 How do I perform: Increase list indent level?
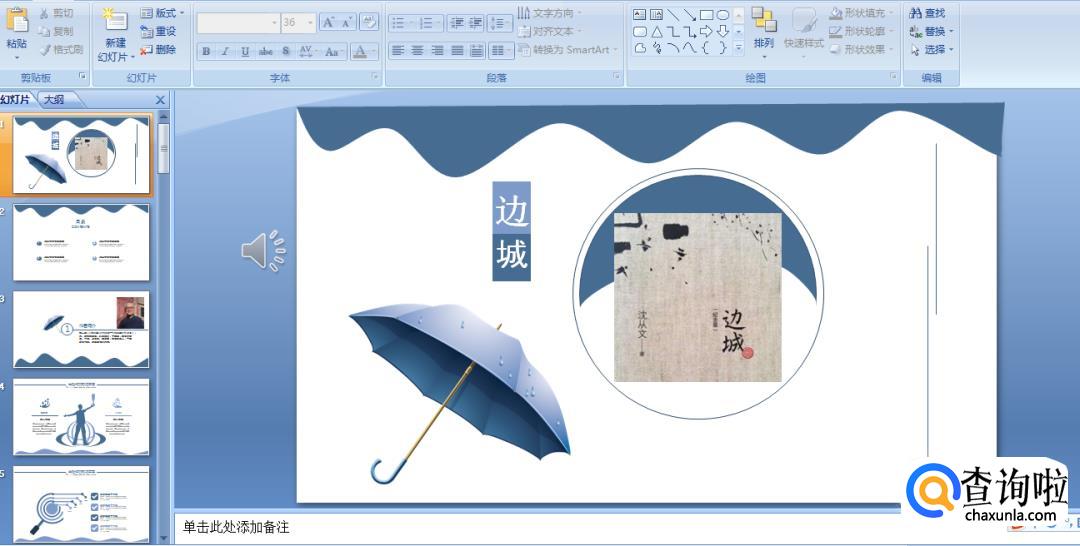pos(475,23)
